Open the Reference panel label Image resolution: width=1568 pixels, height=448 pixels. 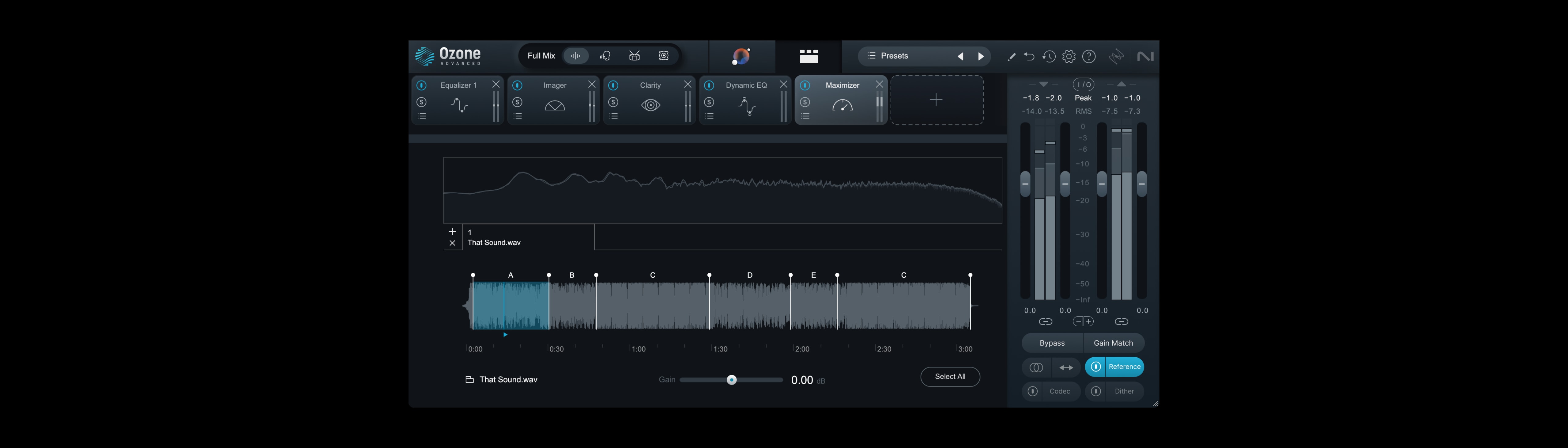point(1124,366)
